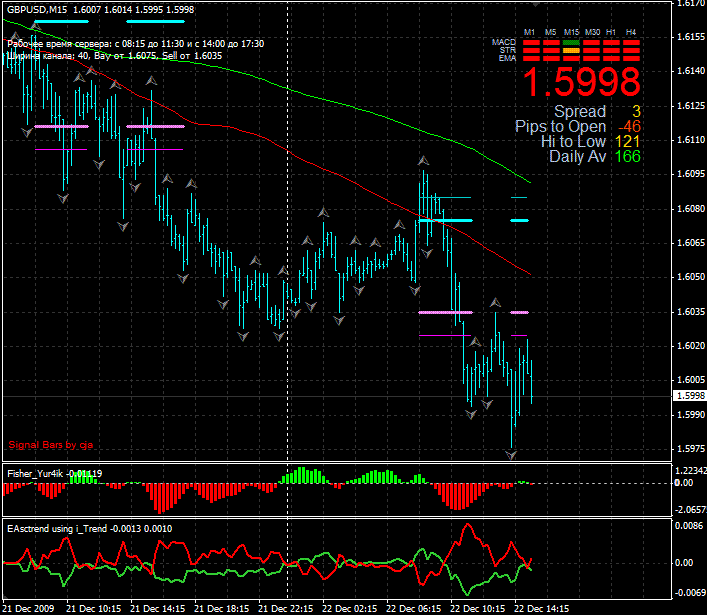Viewport: 707px width, 615px height.
Task: Click the Hi to Low value 121
Action: 628,142
